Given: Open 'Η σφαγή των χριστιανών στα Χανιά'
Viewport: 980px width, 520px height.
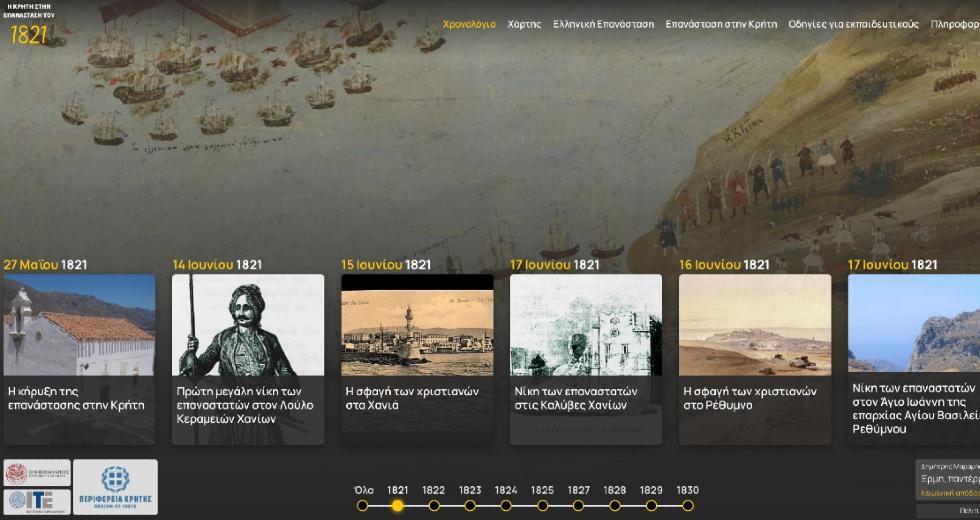Looking at the screenshot, I should 412,398.
